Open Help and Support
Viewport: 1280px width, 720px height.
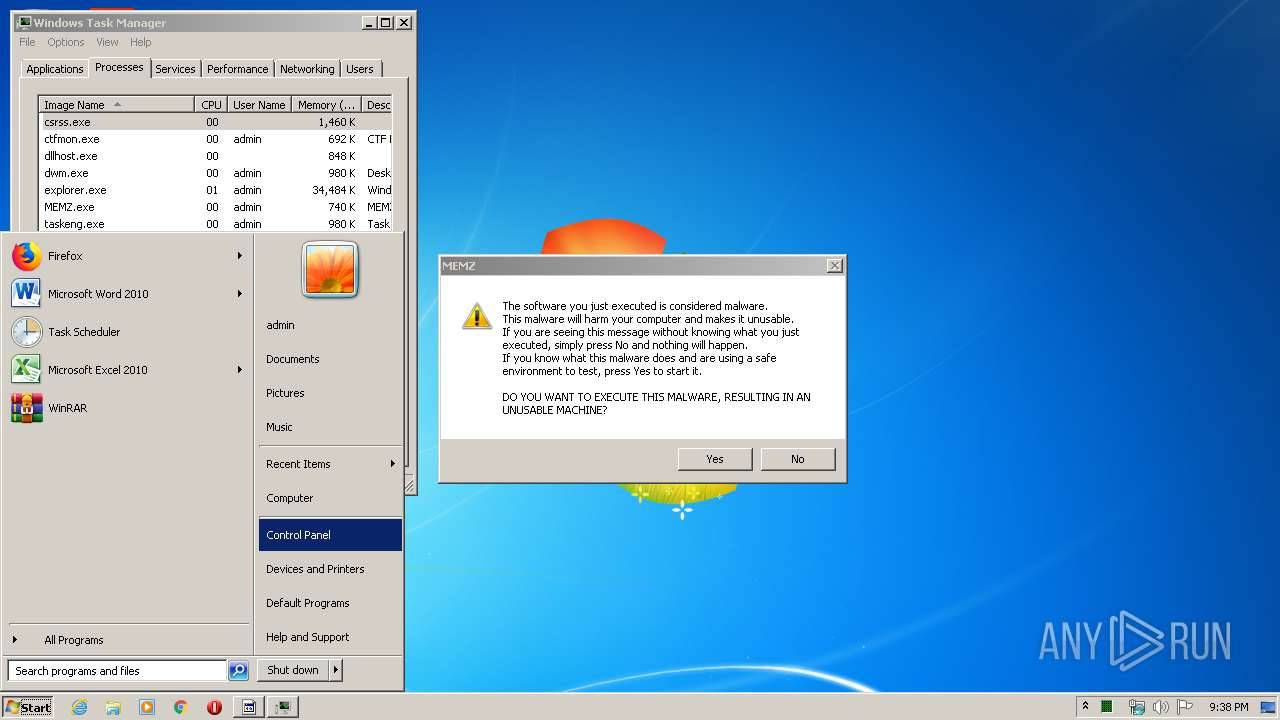(x=330, y=637)
